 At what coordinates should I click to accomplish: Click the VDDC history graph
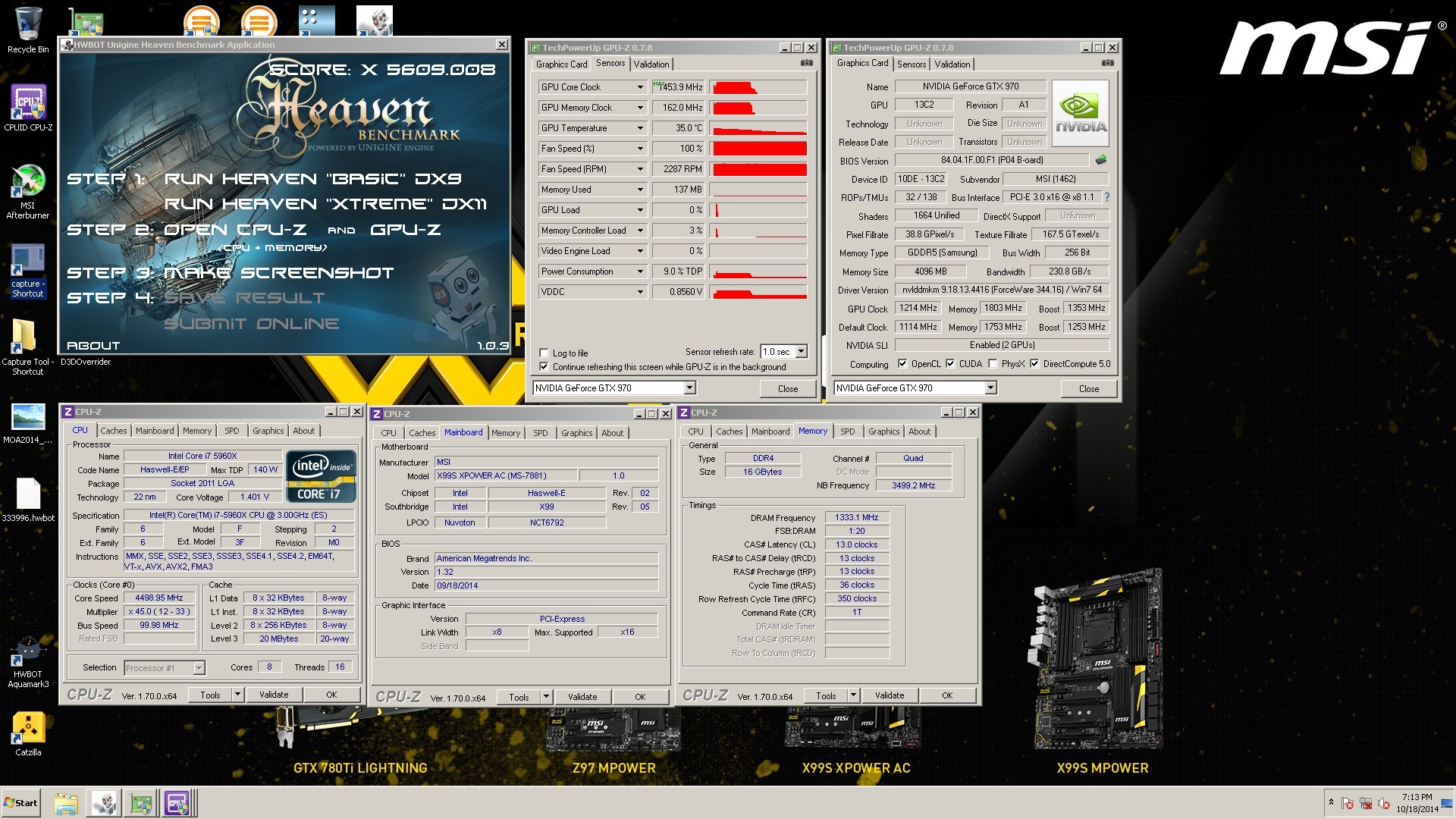click(x=758, y=292)
